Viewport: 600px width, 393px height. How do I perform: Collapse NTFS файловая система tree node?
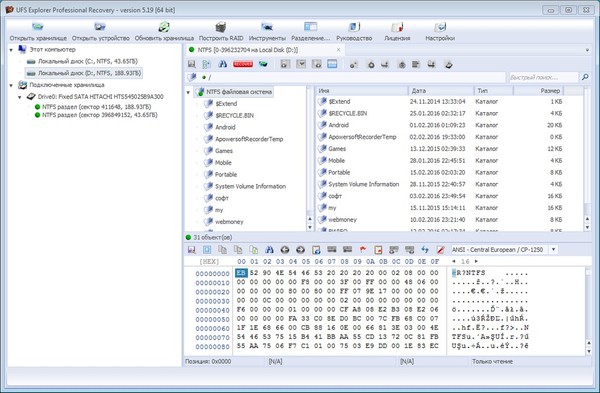pos(188,92)
